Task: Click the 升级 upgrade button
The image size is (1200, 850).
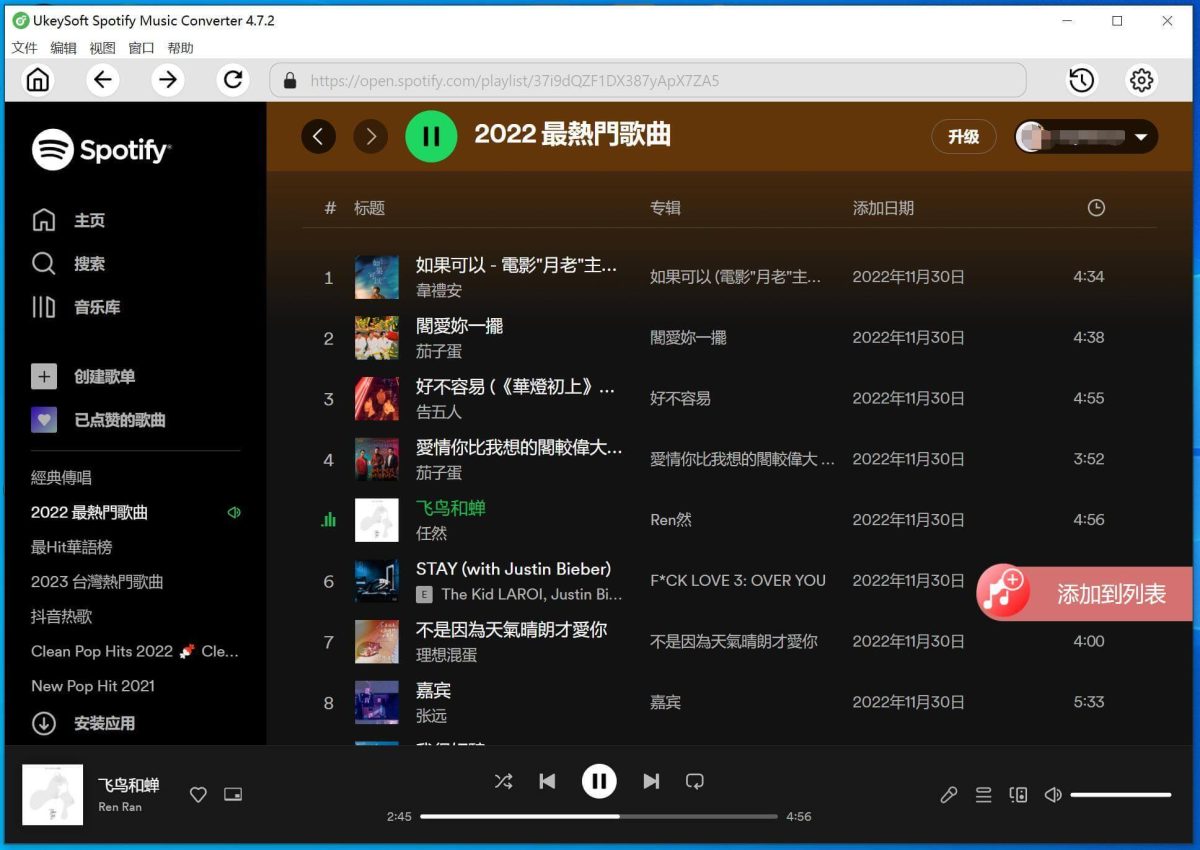Action: pos(964,137)
